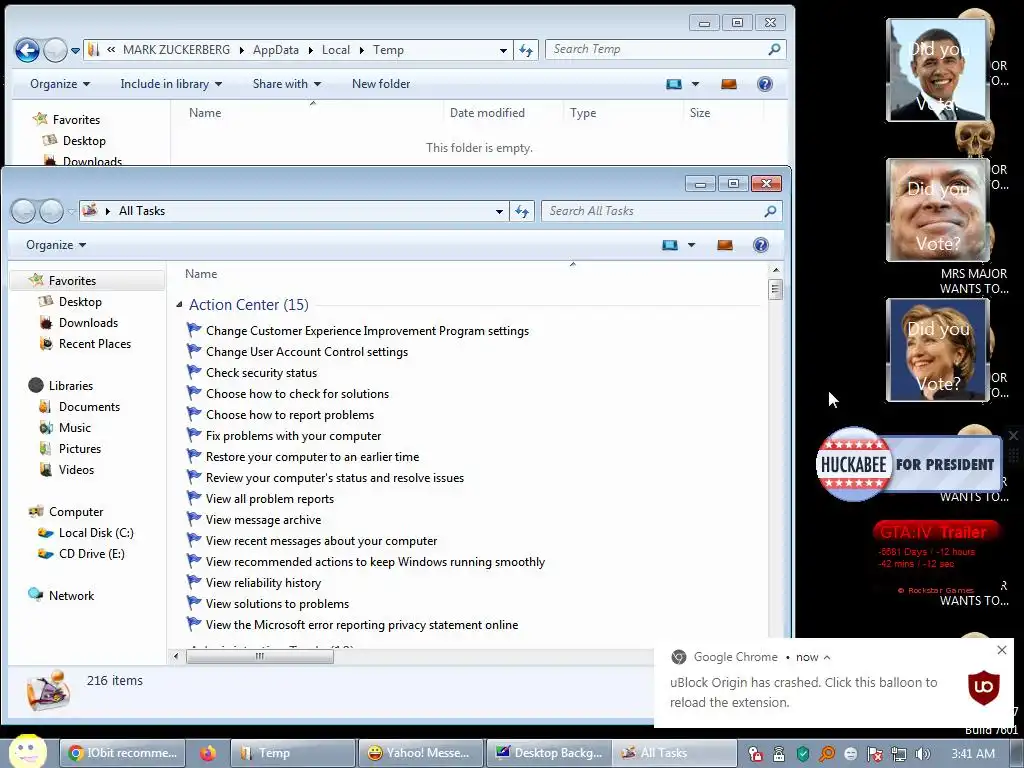Click the Obama Did you Vote gadget
1024x768 pixels.
(x=937, y=70)
